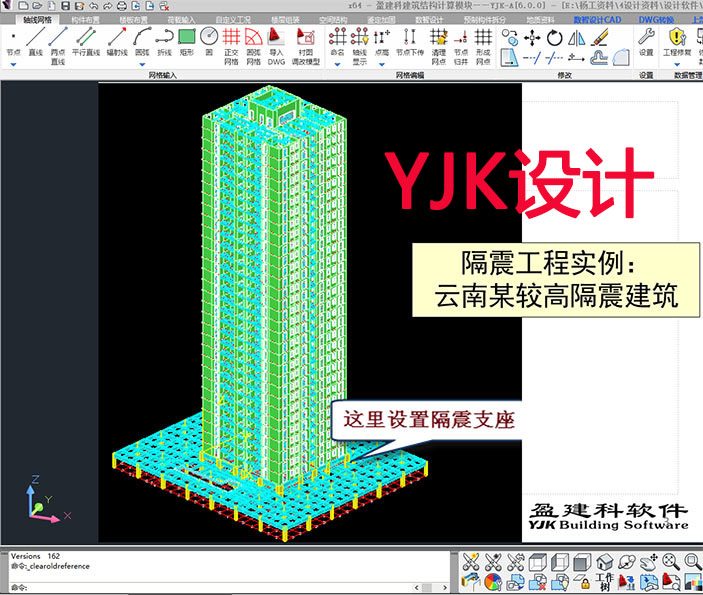Click the XYZ axis gizmo in viewport
703x595 pixels.
coord(48,499)
